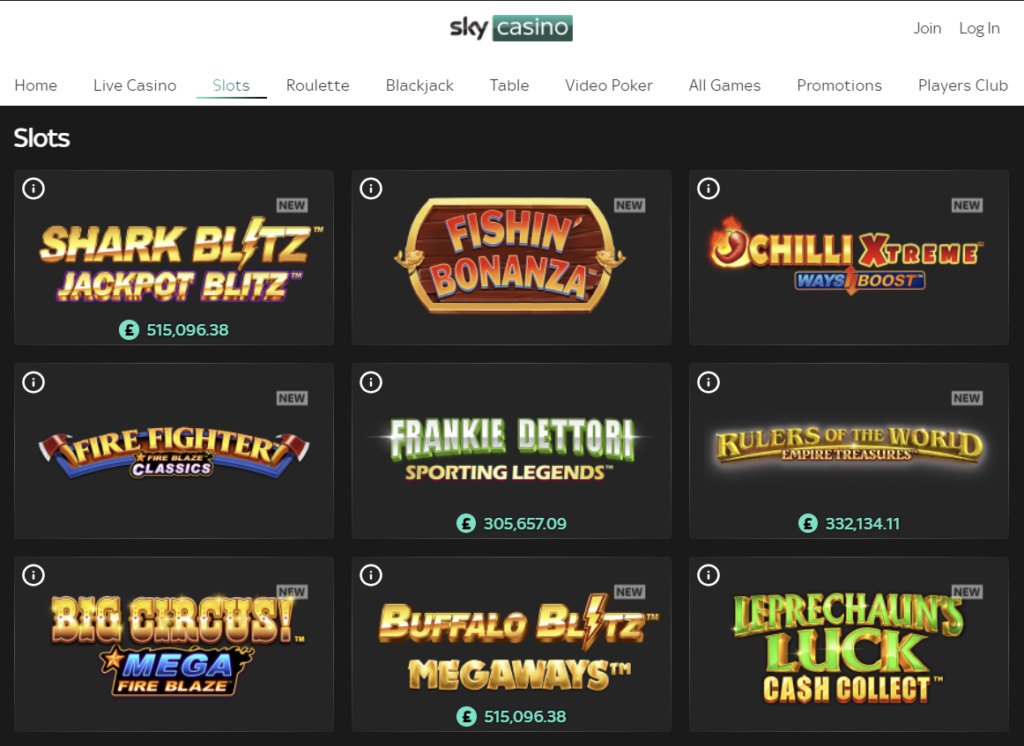Click pound icon under Frankie Dettori
Image resolution: width=1024 pixels, height=746 pixels.
click(466, 523)
